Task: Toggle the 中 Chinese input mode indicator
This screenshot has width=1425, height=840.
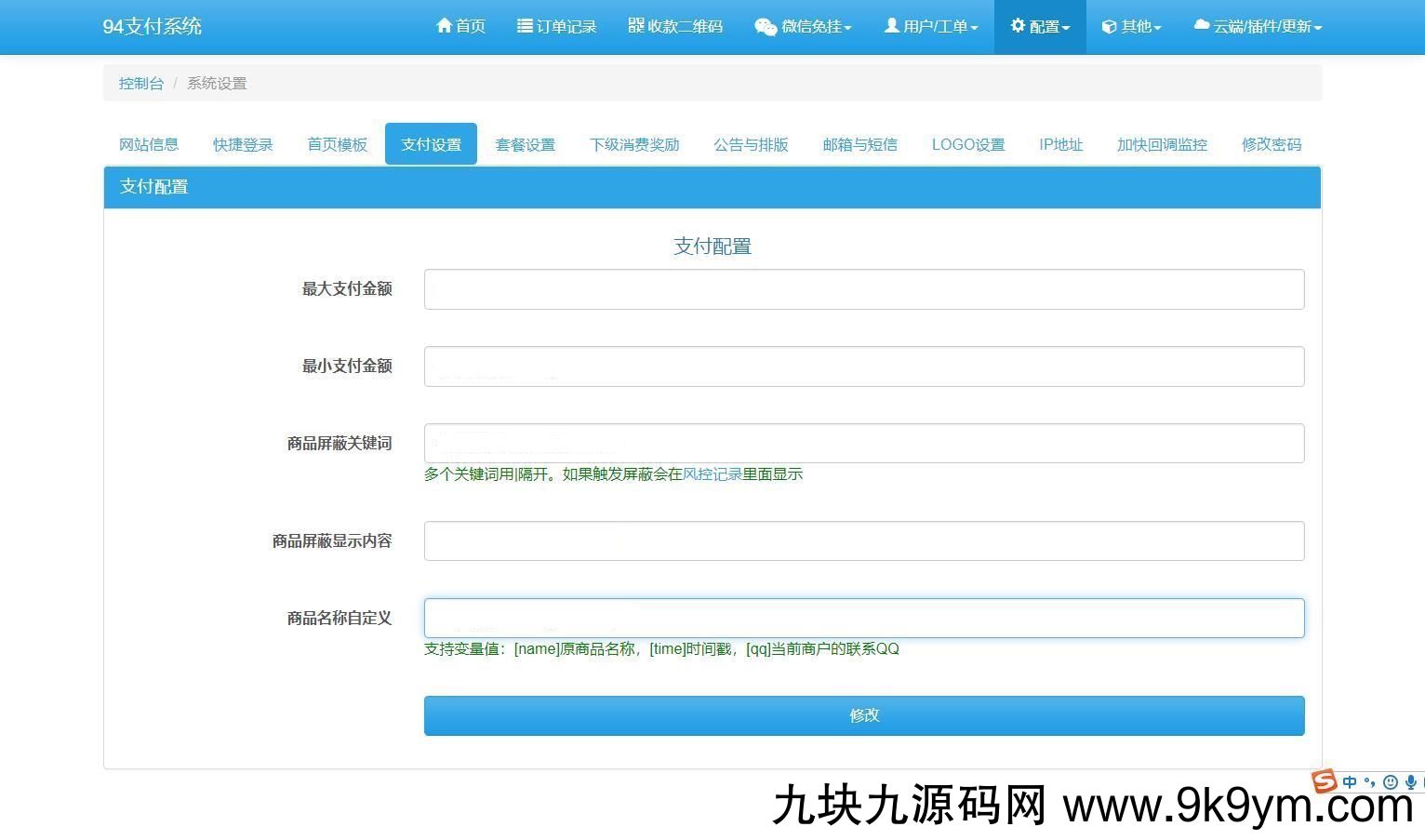Action: point(1350,782)
